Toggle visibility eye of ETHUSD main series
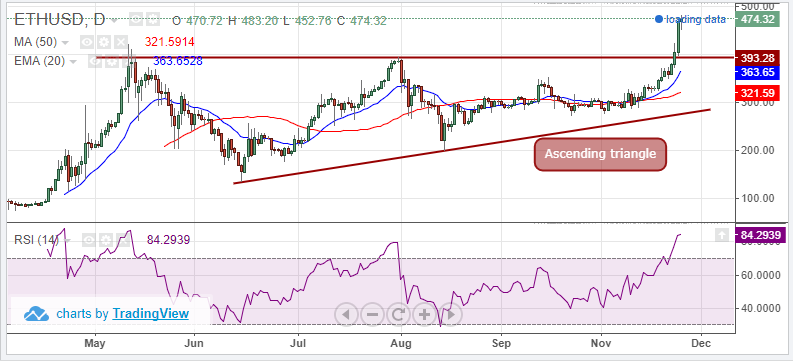The height and width of the screenshot is (361, 793). pyautogui.click(x=136, y=20)
